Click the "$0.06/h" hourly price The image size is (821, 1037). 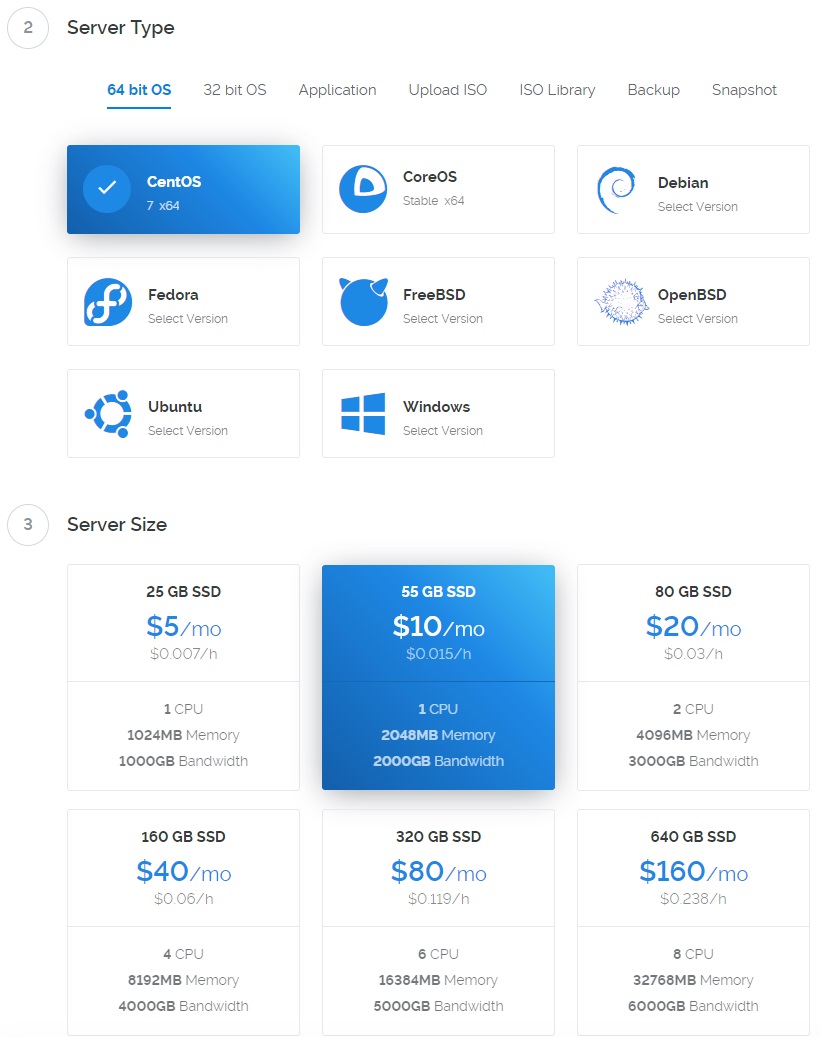[183, 899]
